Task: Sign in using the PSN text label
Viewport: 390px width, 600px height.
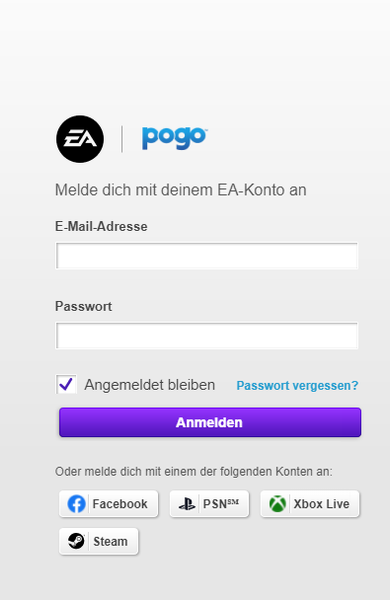Action: pyautogui.click(x=221, y=504)
